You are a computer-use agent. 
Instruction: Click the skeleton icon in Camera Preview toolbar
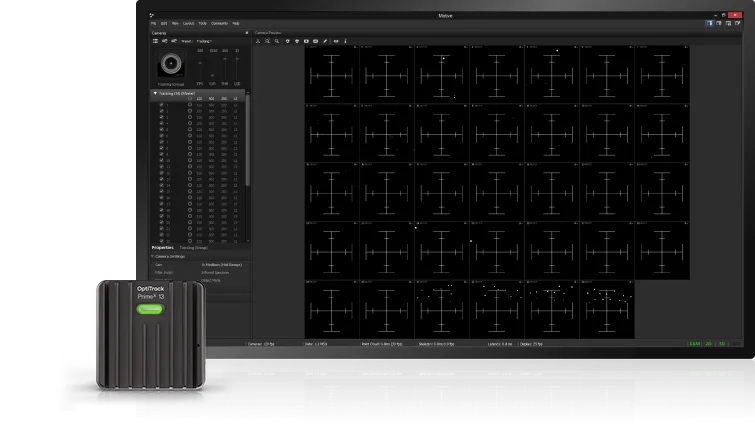pyautogui.click(x=258, y=41)
